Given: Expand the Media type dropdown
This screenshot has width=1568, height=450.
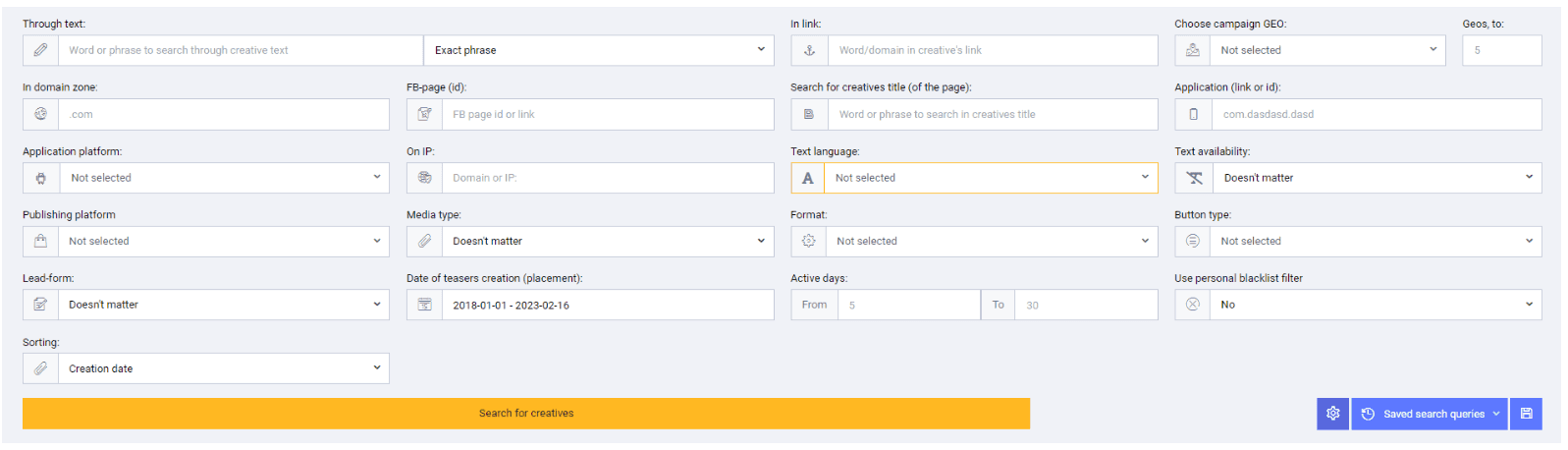Looking at the screenshot, I should point(607,241).
